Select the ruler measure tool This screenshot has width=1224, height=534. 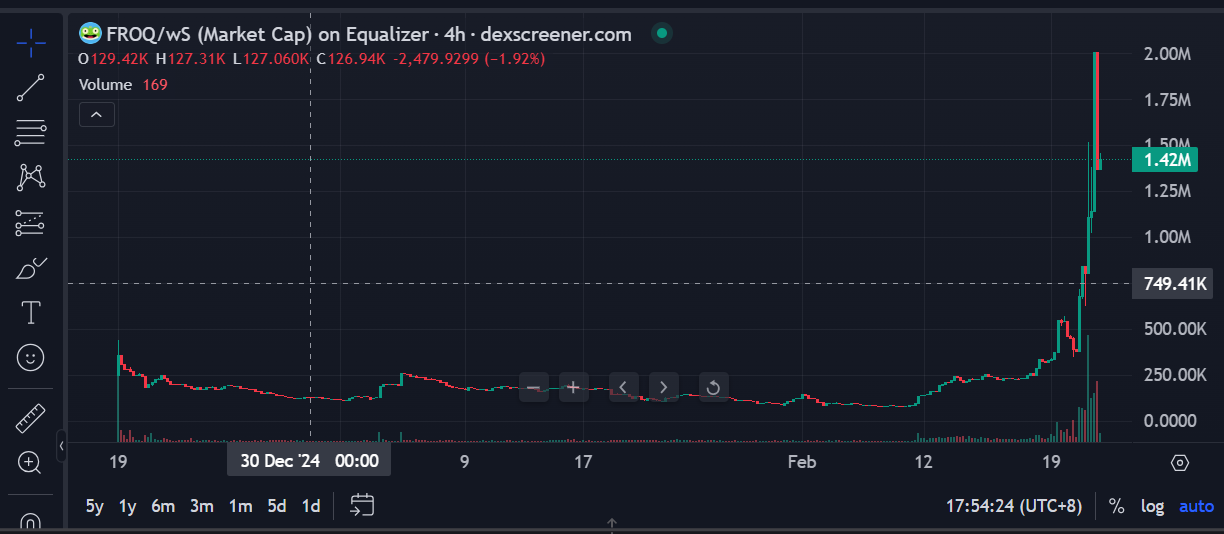31,418
